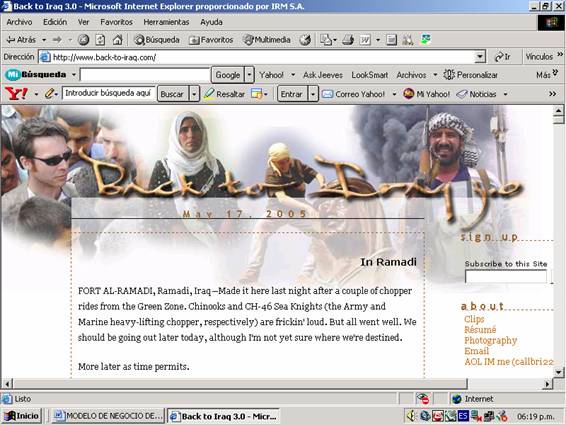Click the Photography link in about section
The image size is (566, 425).
491,341
